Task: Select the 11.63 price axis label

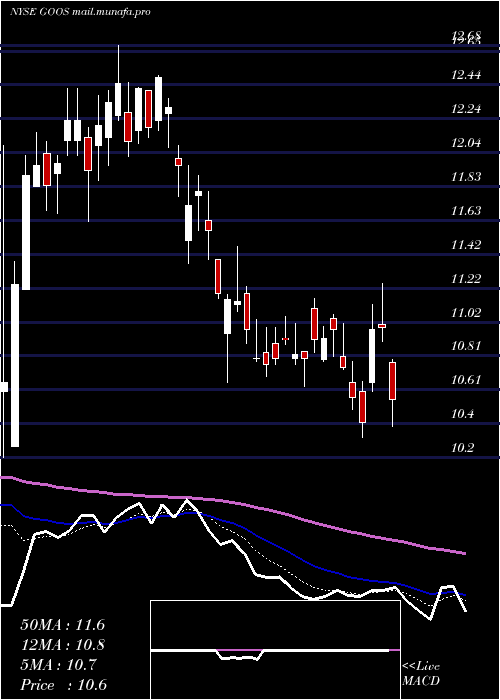Action: [x=466, y=211]
